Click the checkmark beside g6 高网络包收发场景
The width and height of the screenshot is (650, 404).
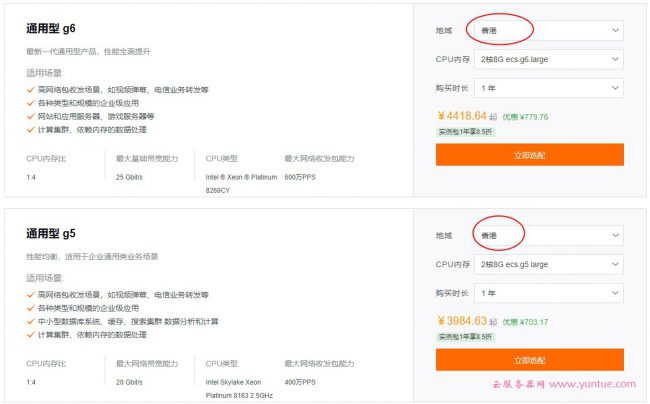coord(31,90)
